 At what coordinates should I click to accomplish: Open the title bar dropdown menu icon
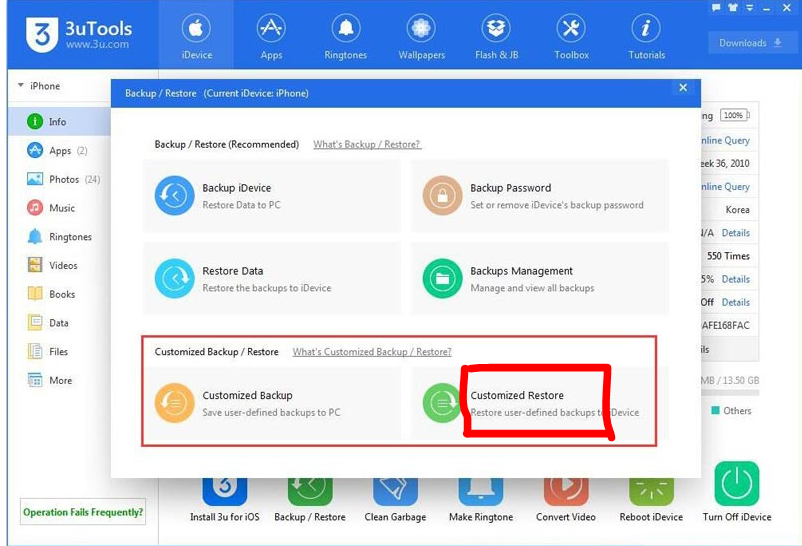point(749,8)
